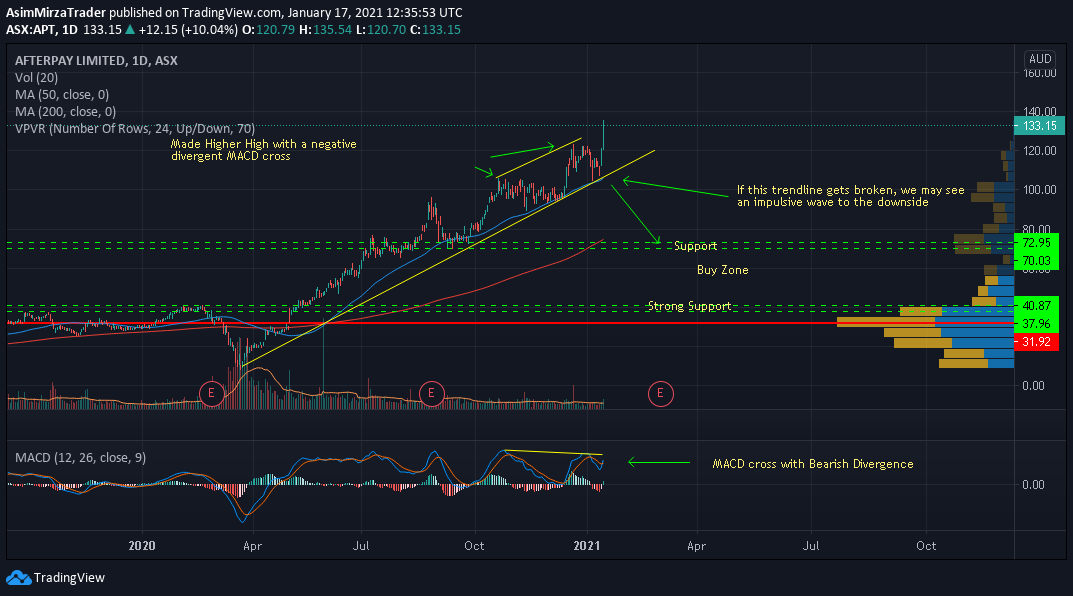
Task: Select the red 31.92 price label
Action: click(1036, 341)
